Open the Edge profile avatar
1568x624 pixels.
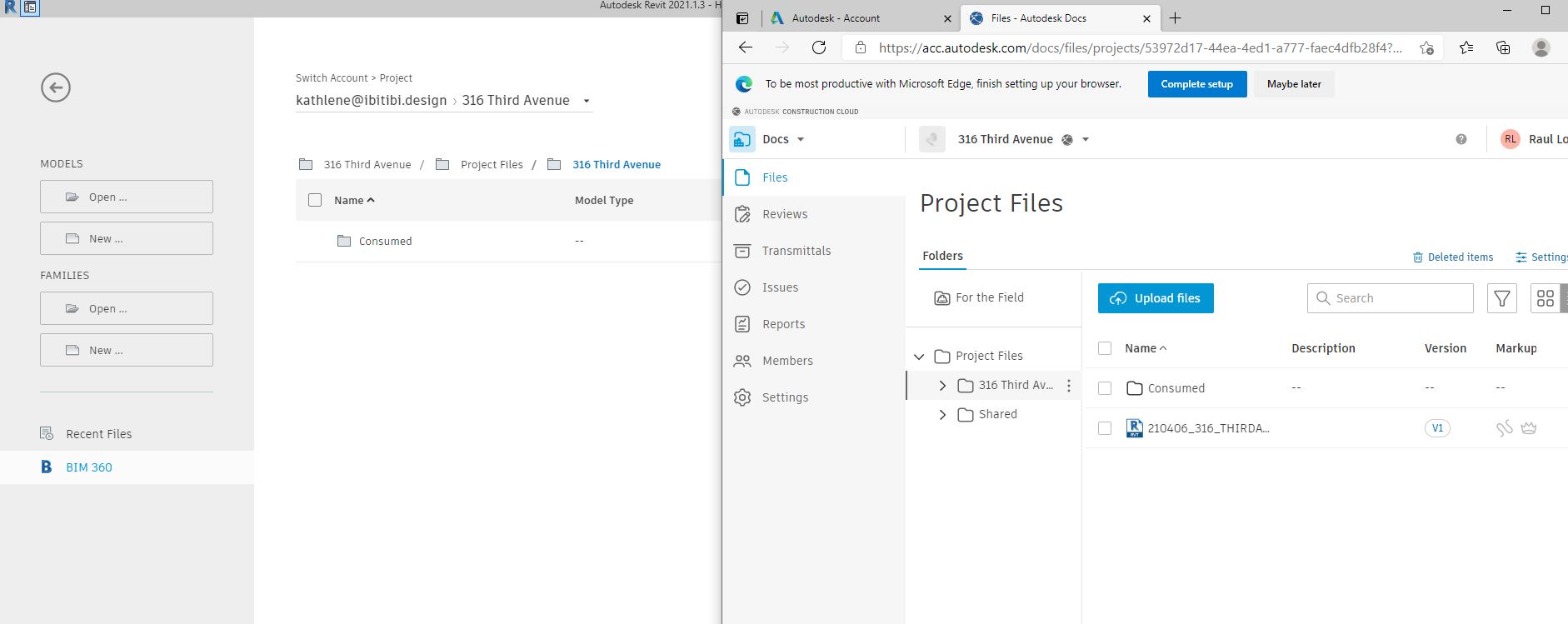(x=1541, y=47)
